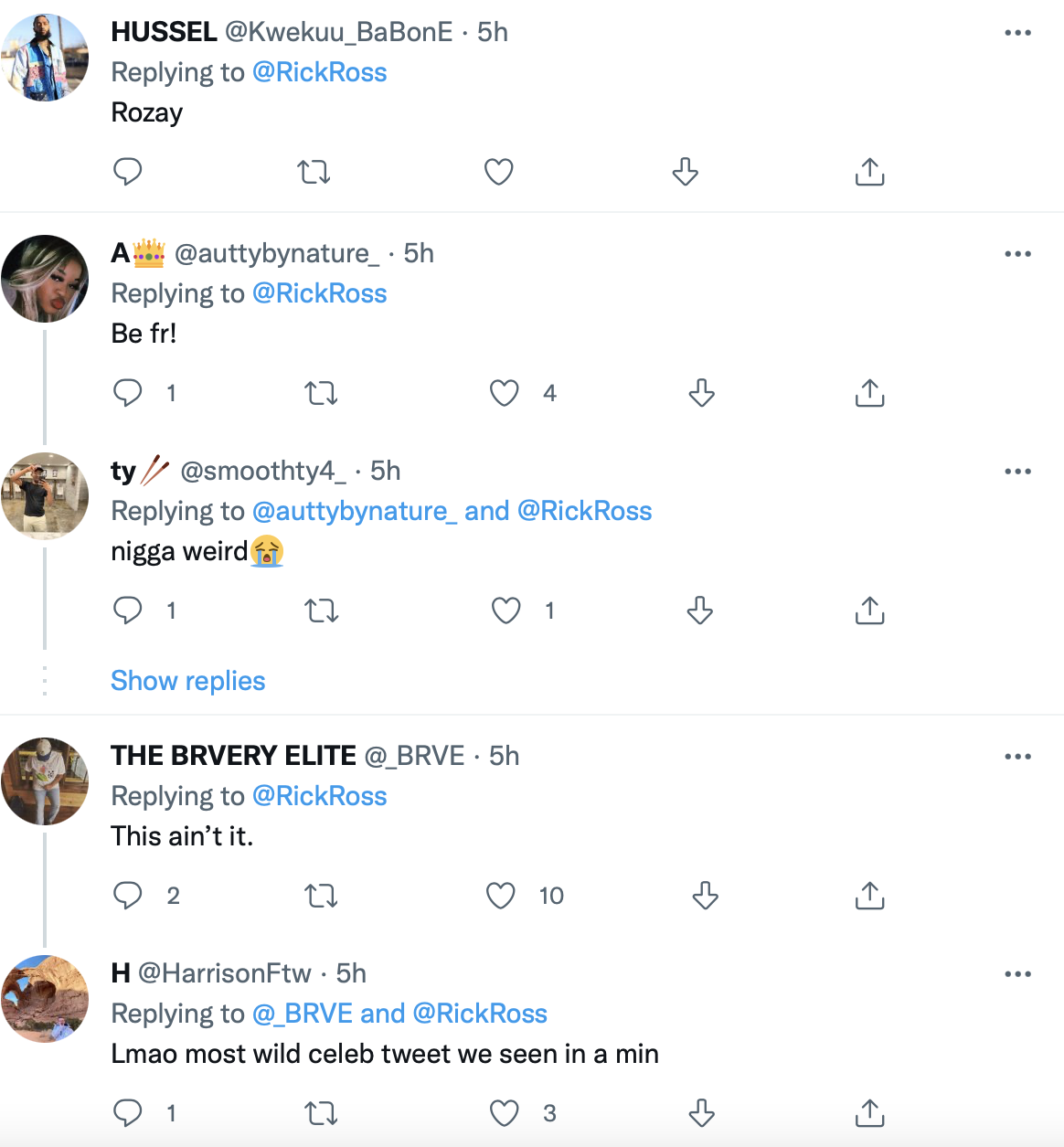The height and width of the screenshot is (1147, 1064).
Task: Open @RickRoss link in HUSSEL's reply
Action: click(319, 72)
